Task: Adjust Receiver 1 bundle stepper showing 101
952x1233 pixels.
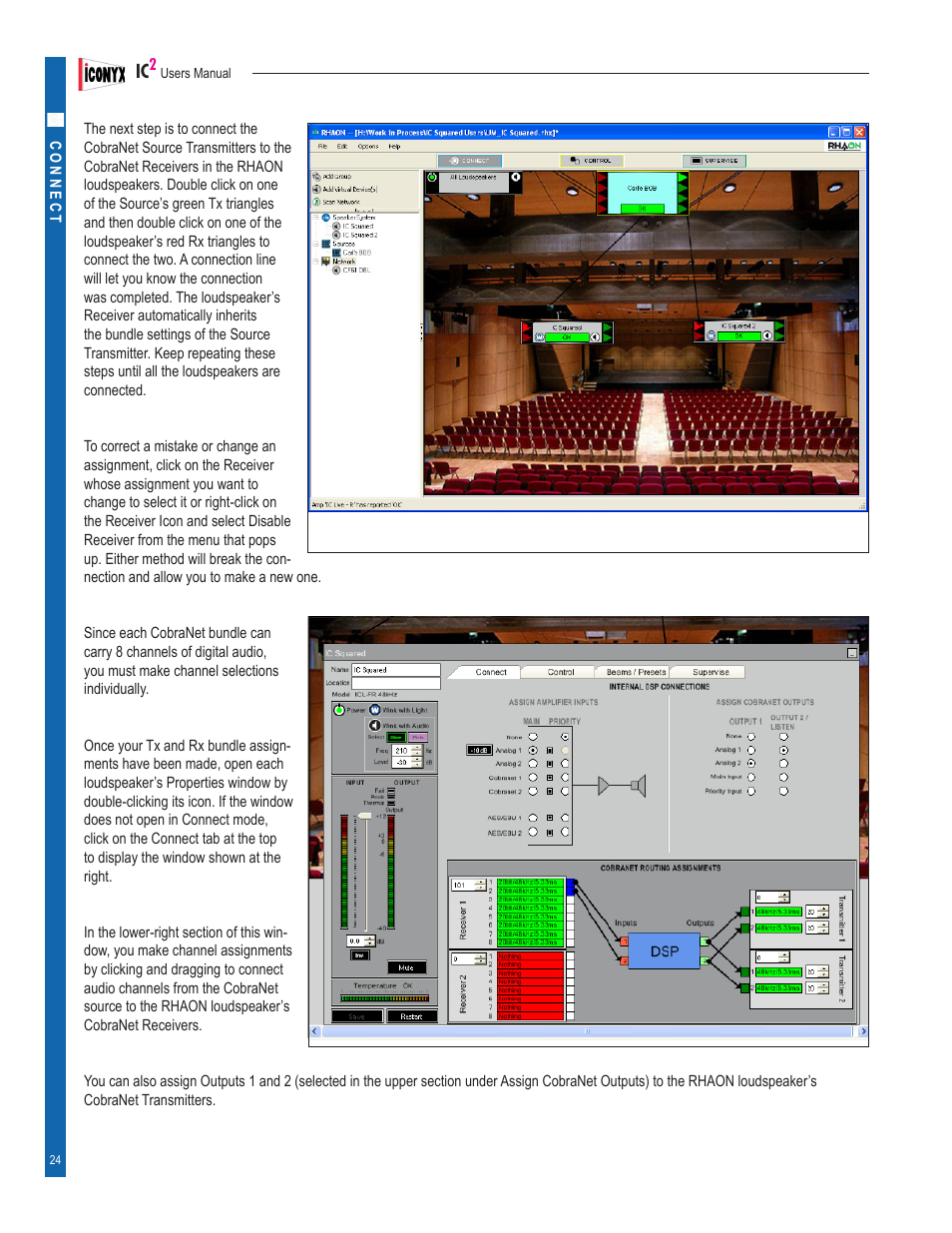Action: [480, 885]
